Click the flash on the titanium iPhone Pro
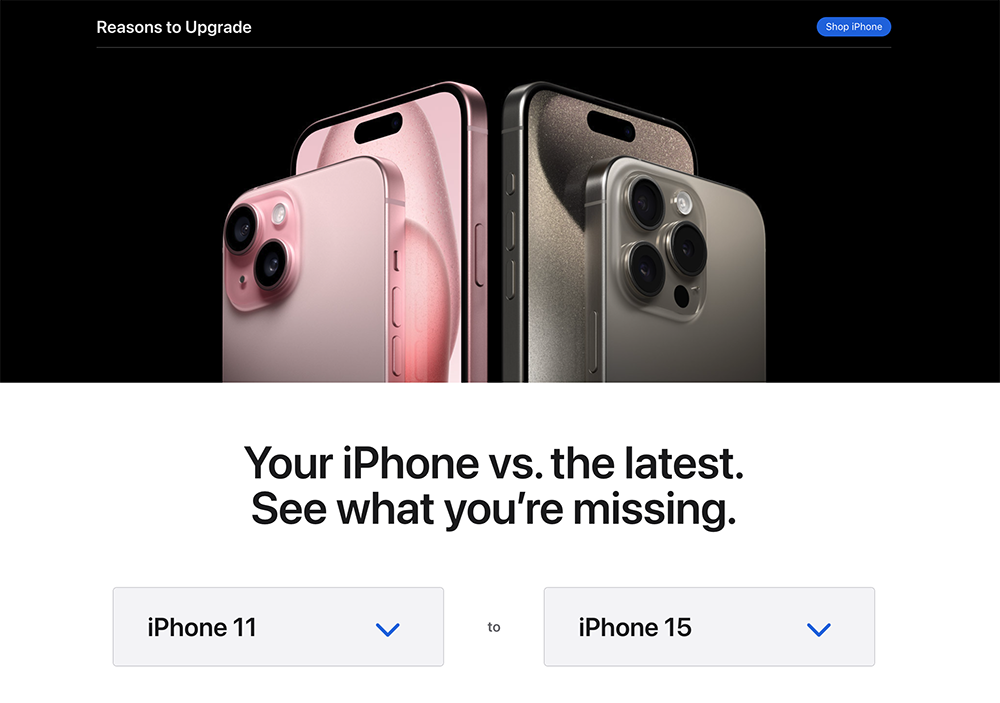The image size is (1000, 703). [684, 204]
